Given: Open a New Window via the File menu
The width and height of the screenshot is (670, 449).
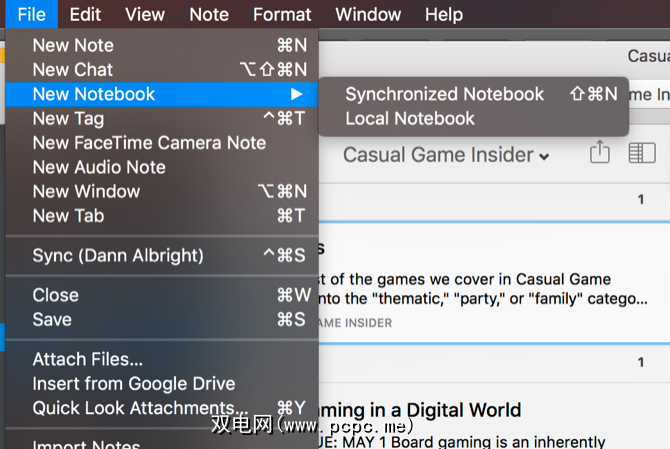Looking at the screenshot, I should tap(86, 191).
